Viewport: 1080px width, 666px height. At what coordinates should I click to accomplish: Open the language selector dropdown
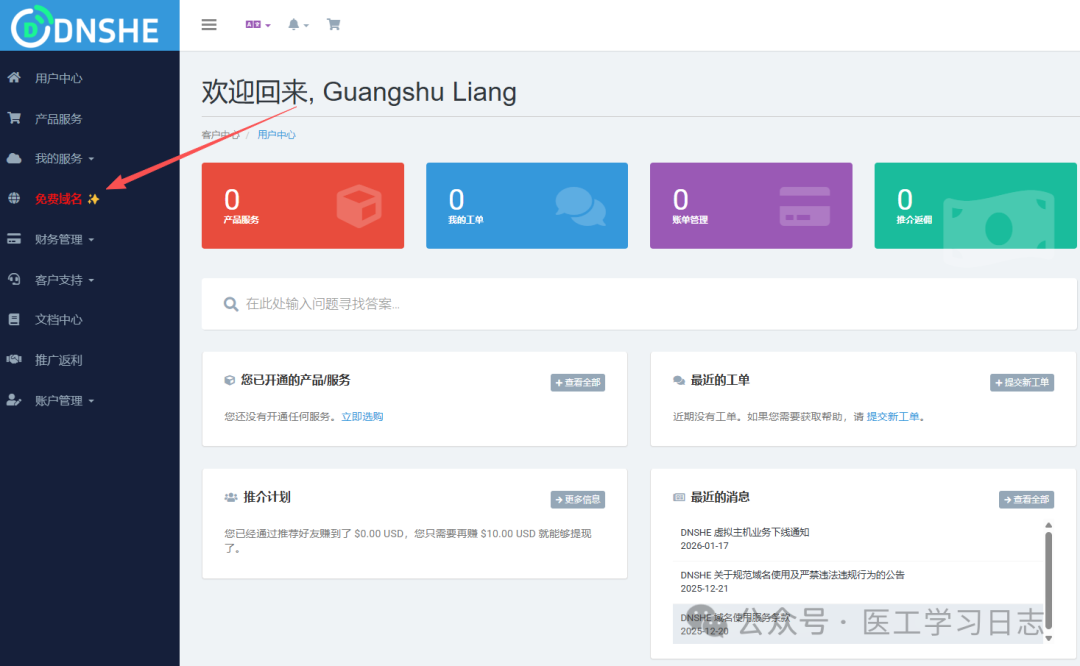click(x=258, y=25)
